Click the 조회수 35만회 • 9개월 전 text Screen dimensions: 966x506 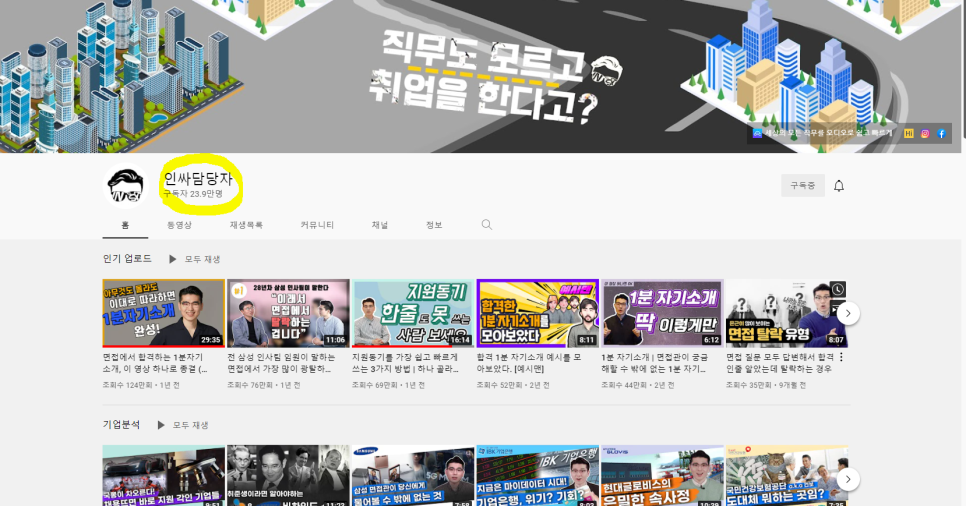(766, 385)
